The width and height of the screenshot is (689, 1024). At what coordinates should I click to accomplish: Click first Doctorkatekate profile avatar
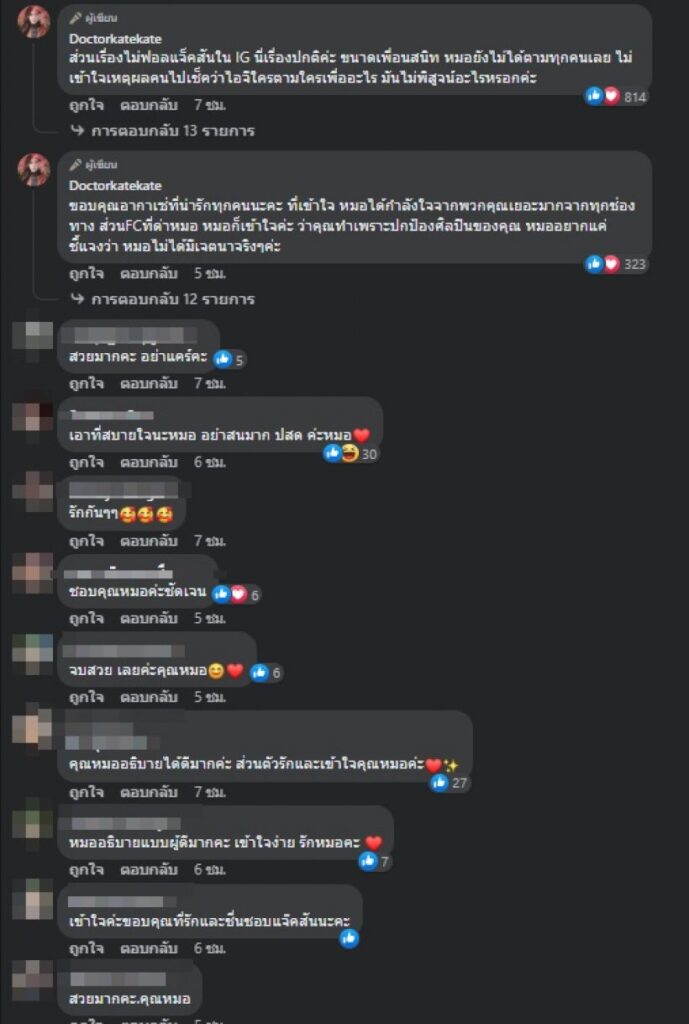34,22
